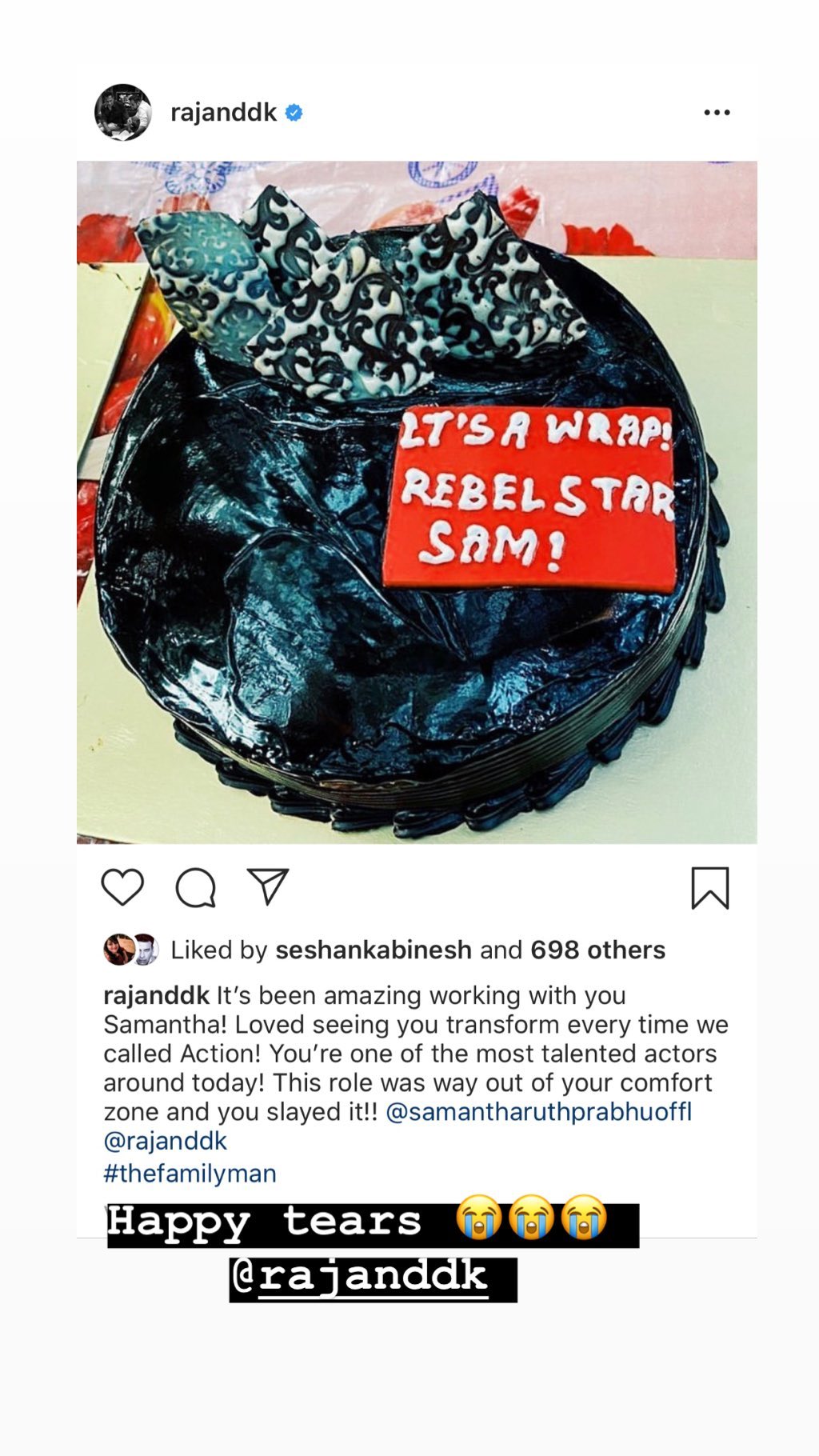The image size is (819, 1456).
Task: Click the rajanddk username in header
Action: point(223,113)
